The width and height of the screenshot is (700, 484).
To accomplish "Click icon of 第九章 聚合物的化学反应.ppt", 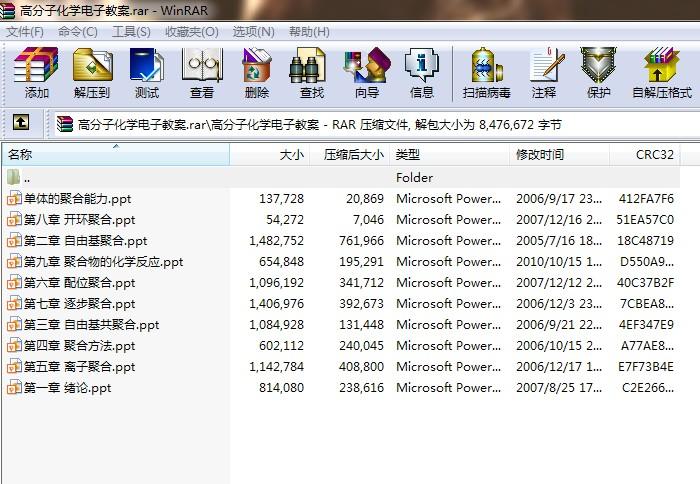I will [x=14, y=261].
